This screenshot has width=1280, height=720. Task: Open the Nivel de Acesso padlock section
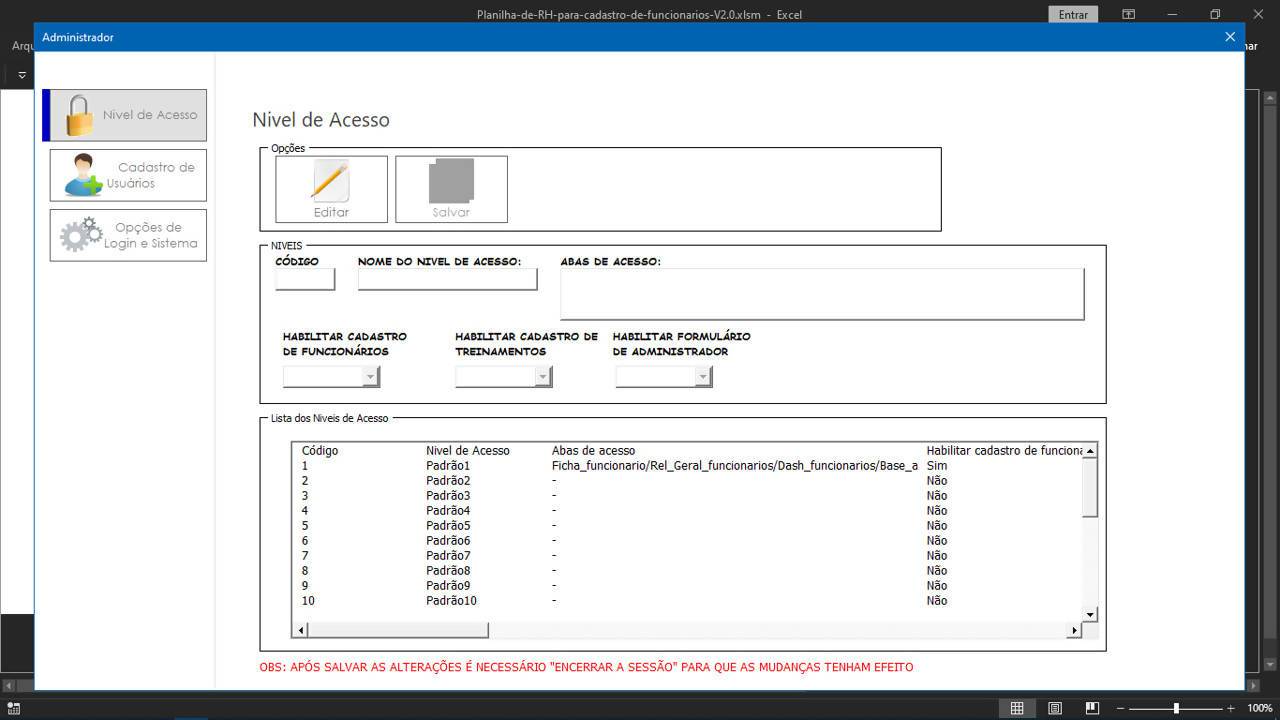125,115
